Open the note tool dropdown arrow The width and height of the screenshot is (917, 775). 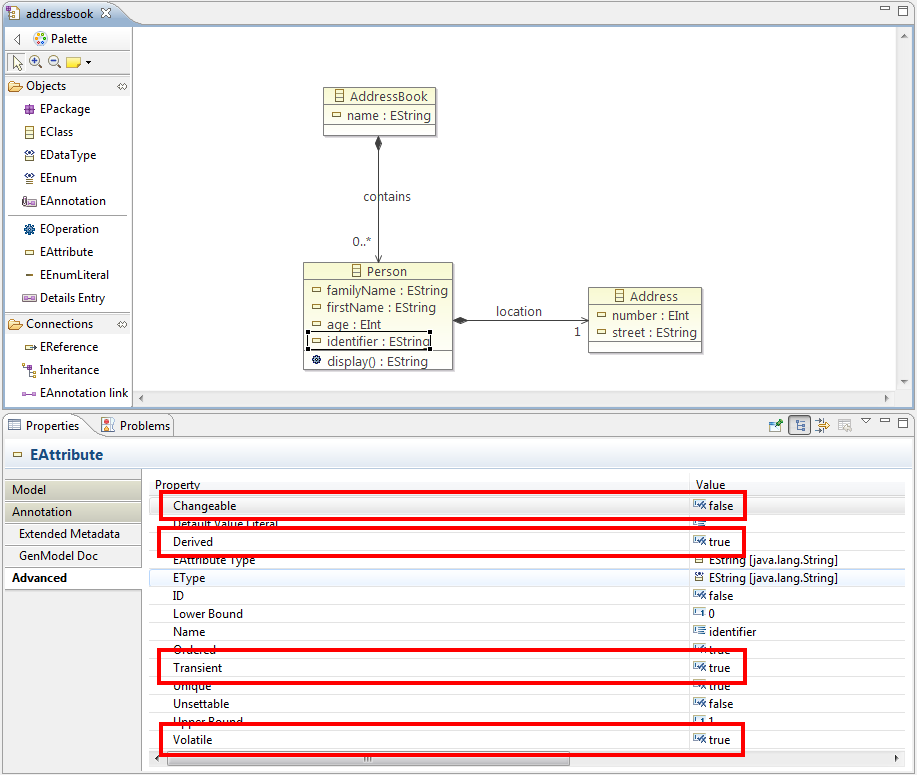coord(89,63)
